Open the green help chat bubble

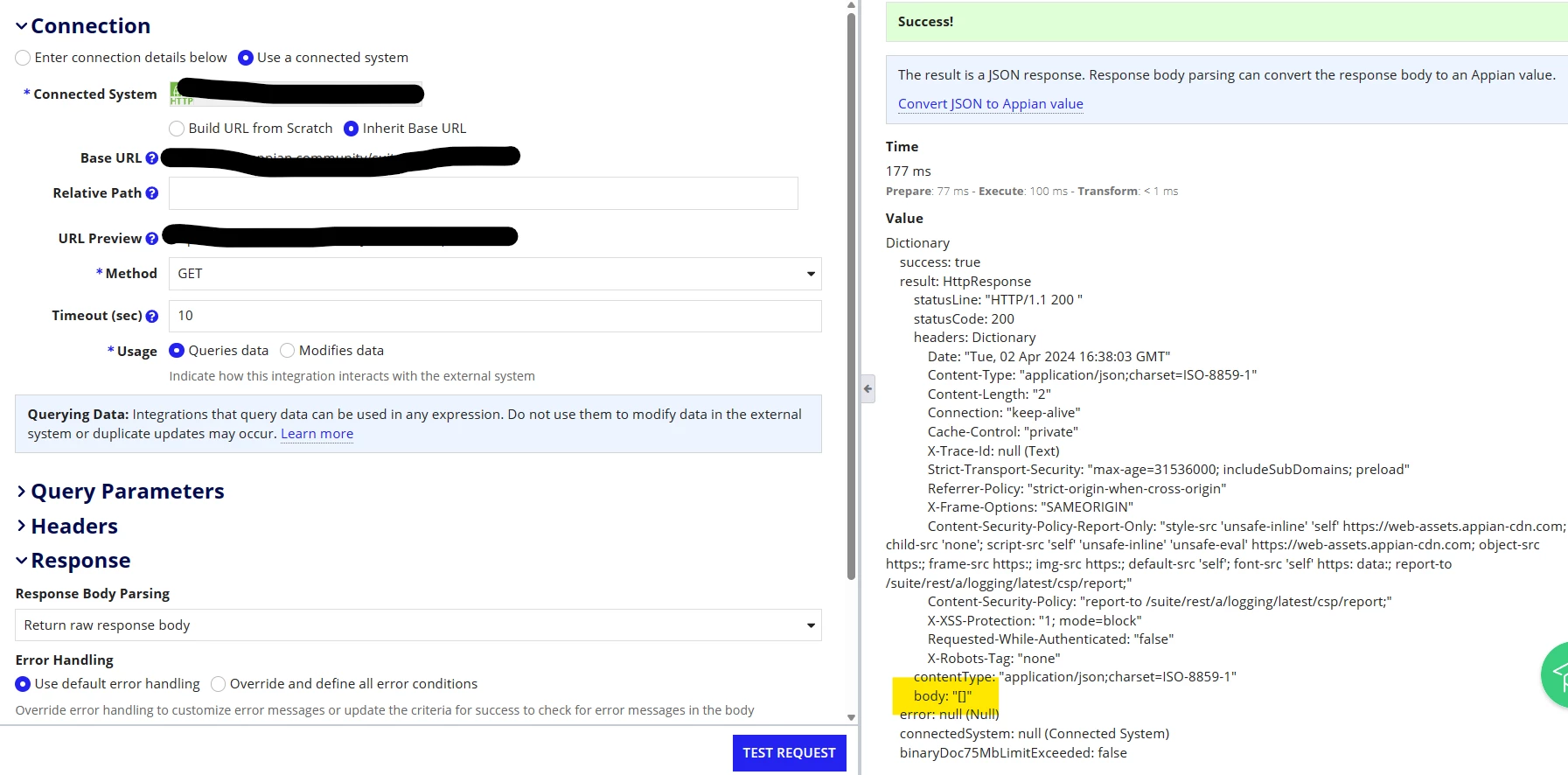(x=1556, y=674)
